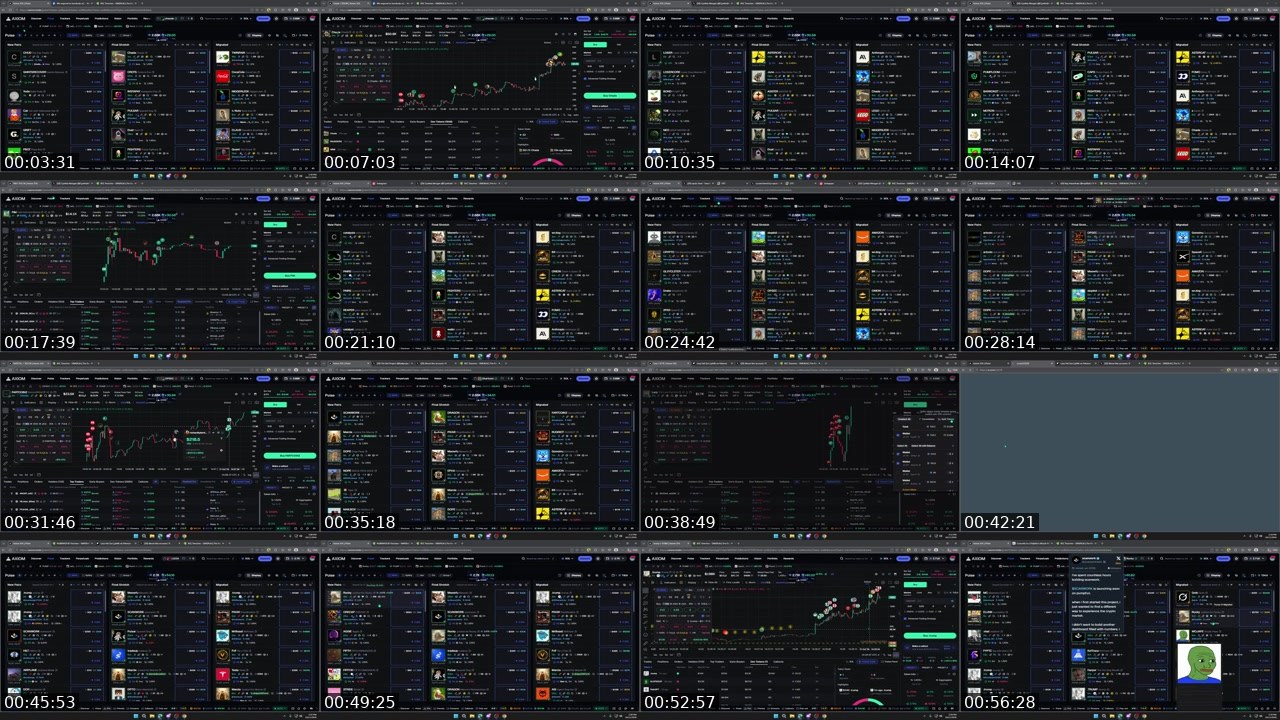View the frame stamped 00:45:53
1280x720 pixels.
160,630
